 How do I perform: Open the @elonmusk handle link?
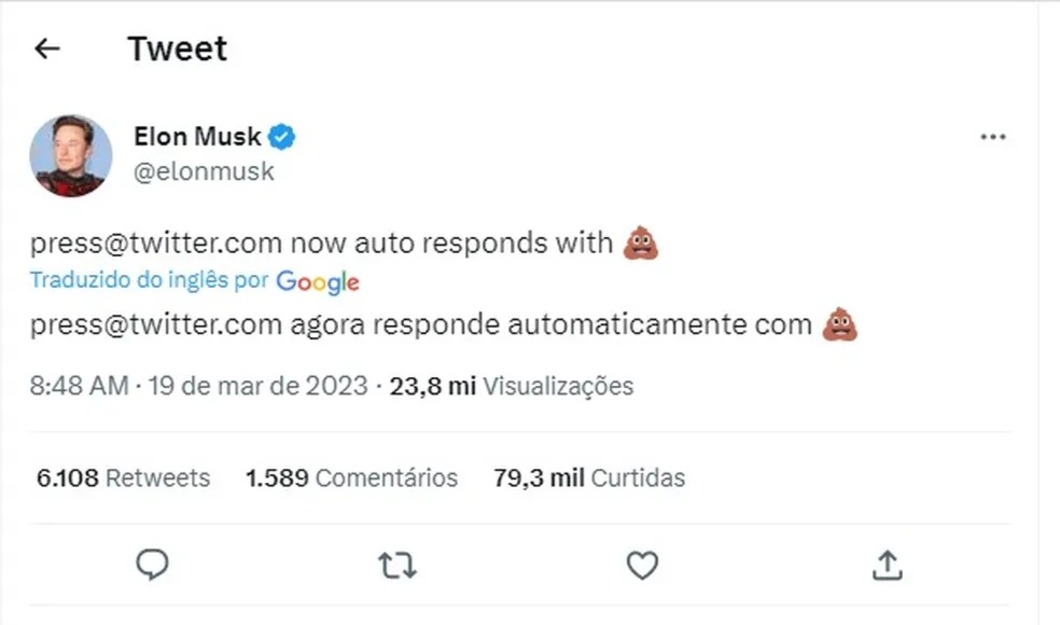point(203,171)
